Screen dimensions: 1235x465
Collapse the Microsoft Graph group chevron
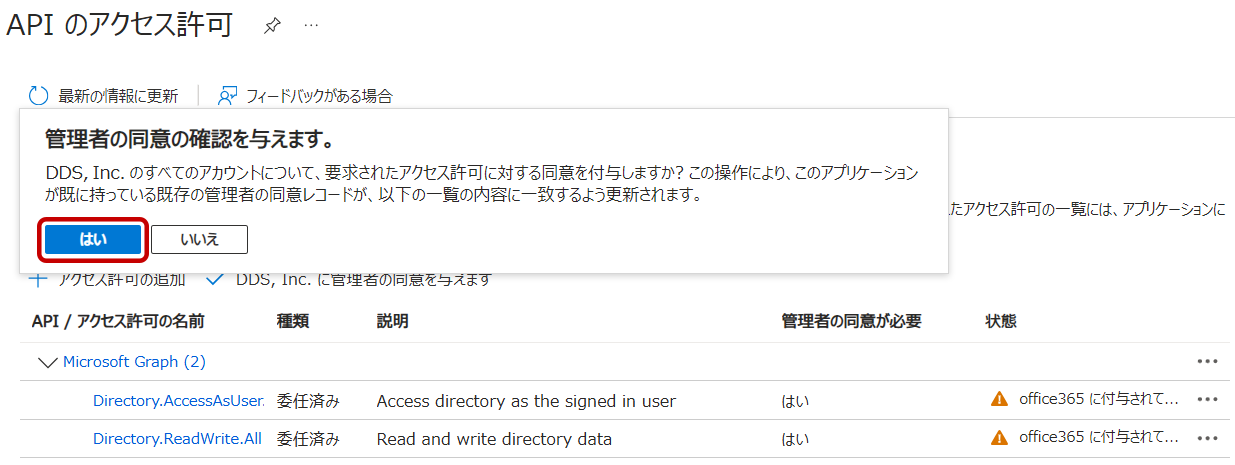coord(47,362)
